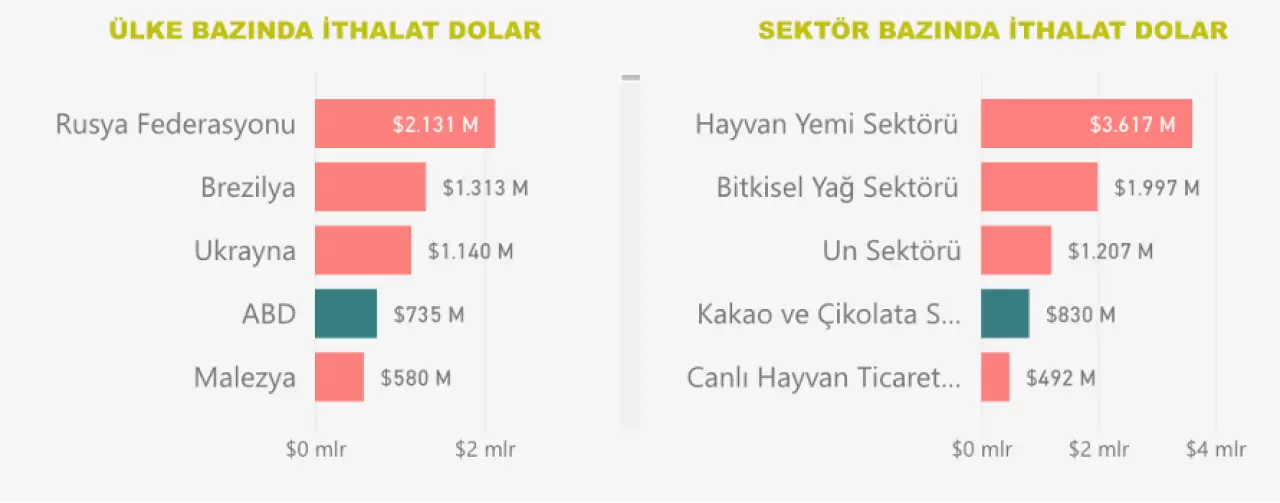Screen dimensions: 1280x503
Task: Select the Rusya Federasyonu bar
Action: coord(405,124)
